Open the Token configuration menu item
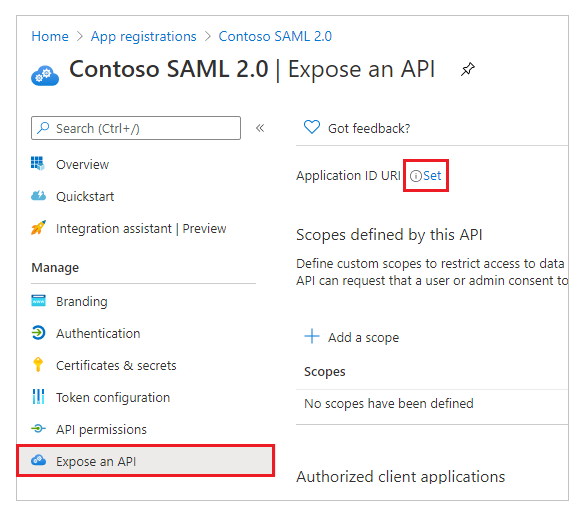The image size is (588, 516). tap(113, 398)
